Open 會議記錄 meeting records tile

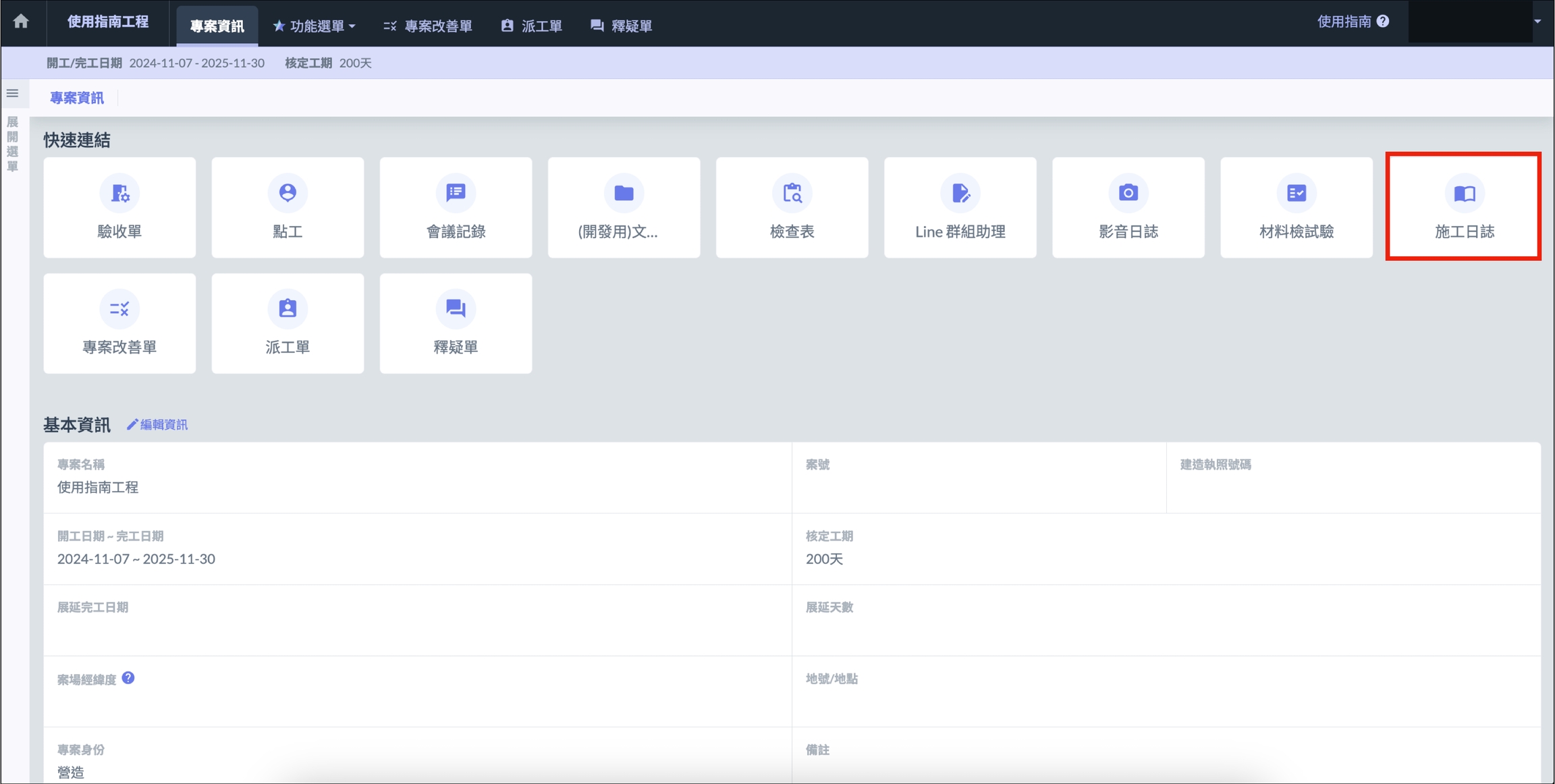pos(456,208)
